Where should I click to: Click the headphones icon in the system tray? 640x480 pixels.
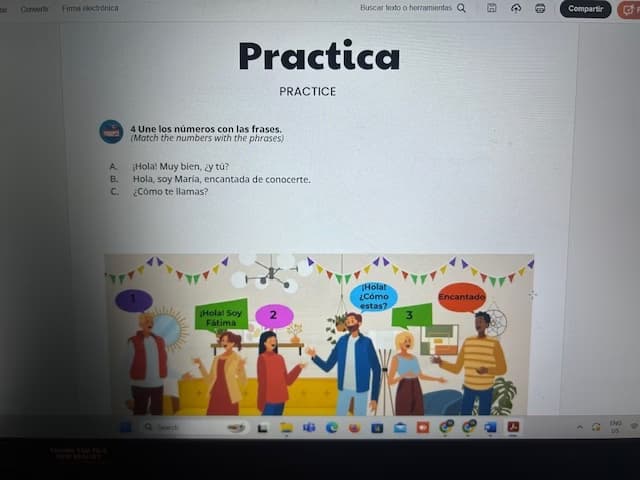(596, 427)
